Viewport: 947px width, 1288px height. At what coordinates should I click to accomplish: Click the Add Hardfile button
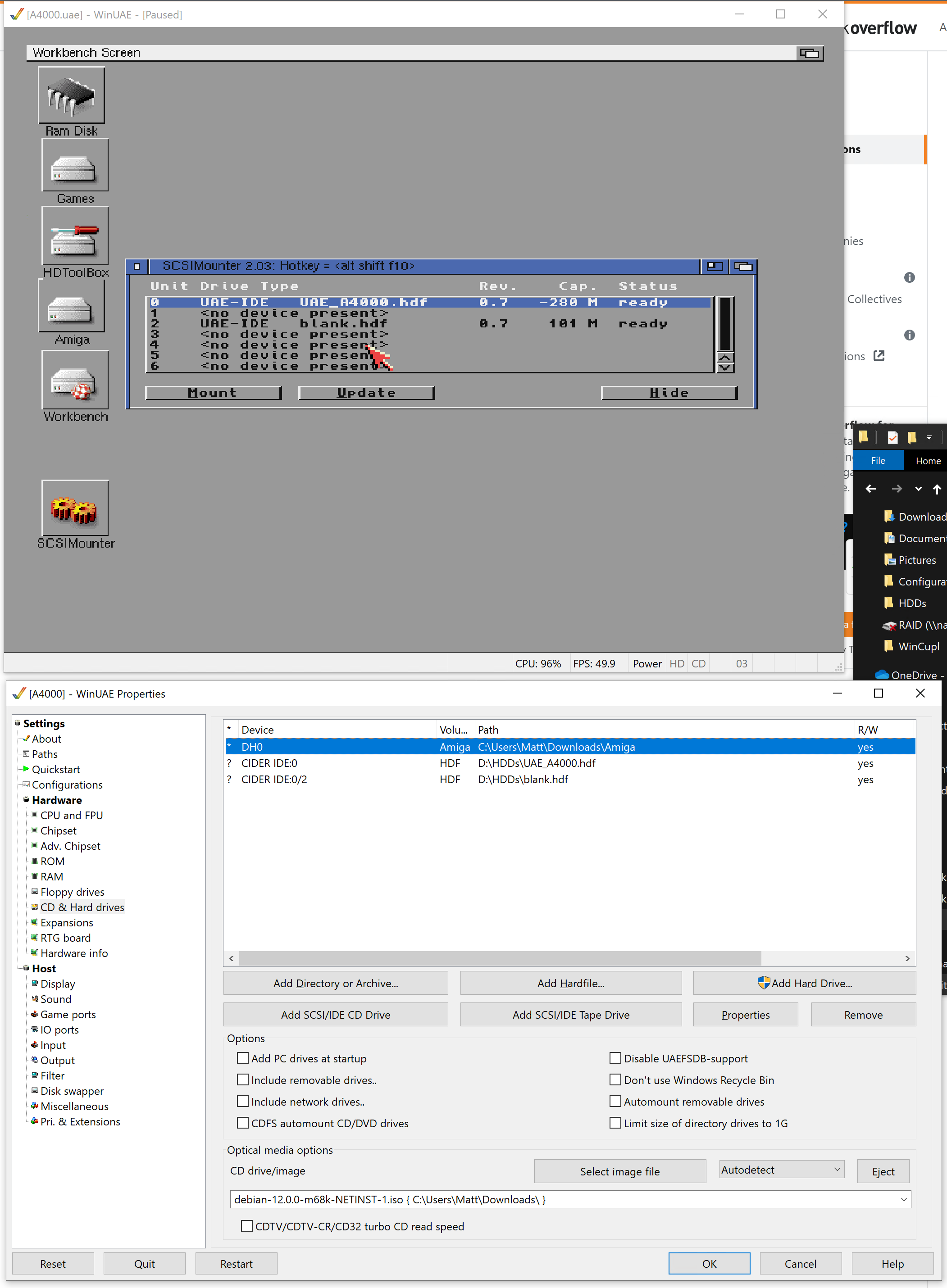pyautogui.click(x=570, y=983)
